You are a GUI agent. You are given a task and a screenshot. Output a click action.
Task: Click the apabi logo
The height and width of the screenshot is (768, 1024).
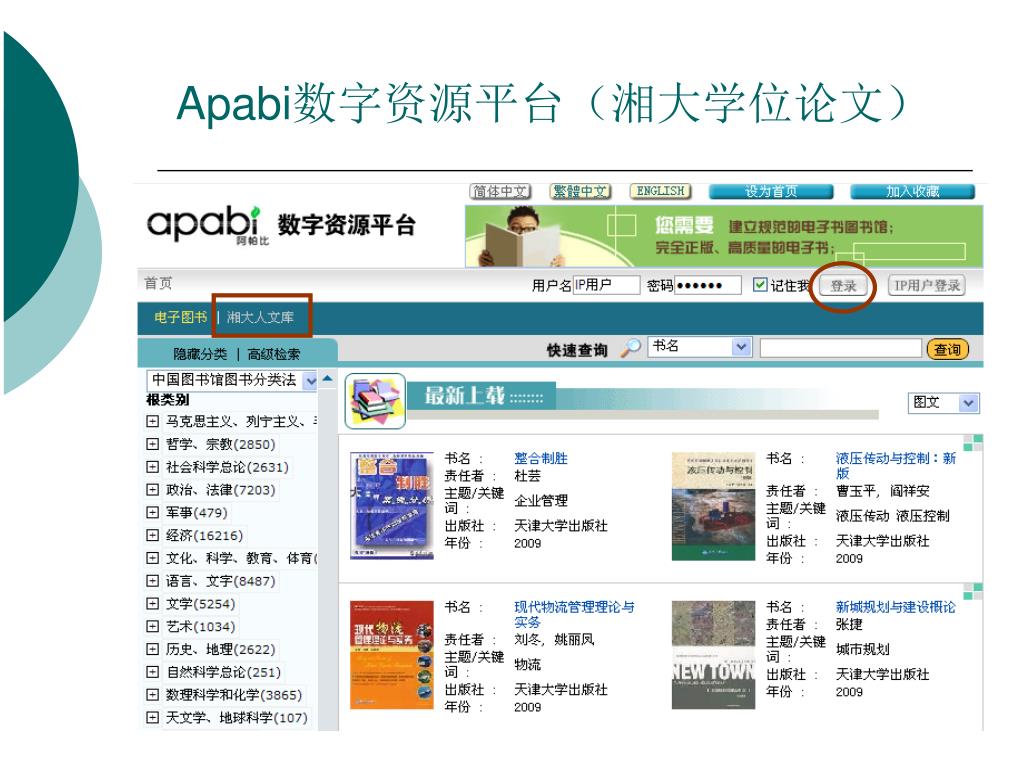click(208, 225)
